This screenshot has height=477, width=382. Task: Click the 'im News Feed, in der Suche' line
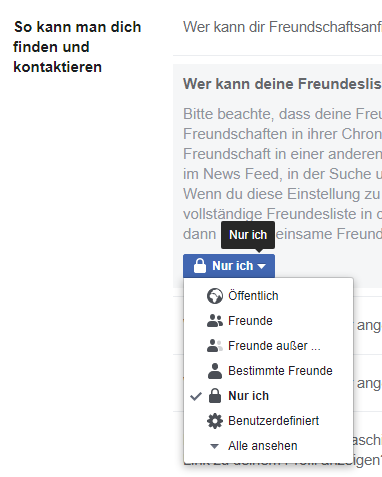pos(282,174)
